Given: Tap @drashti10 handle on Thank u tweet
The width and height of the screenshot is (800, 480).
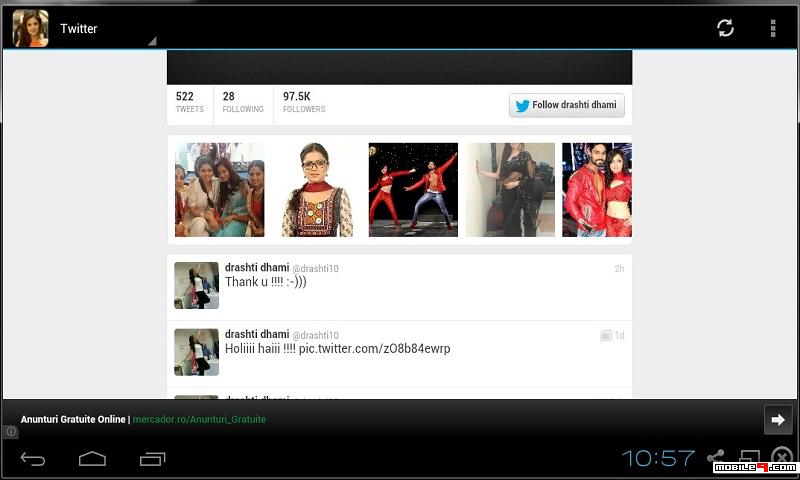Looking at the screenshot, I should click(x=315, y=268).
